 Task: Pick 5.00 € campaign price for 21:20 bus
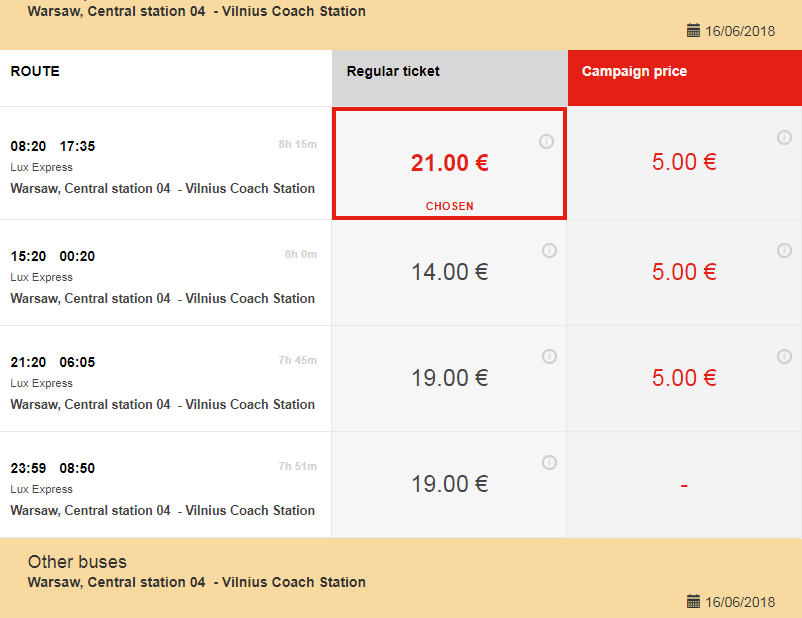pos(684,379)
